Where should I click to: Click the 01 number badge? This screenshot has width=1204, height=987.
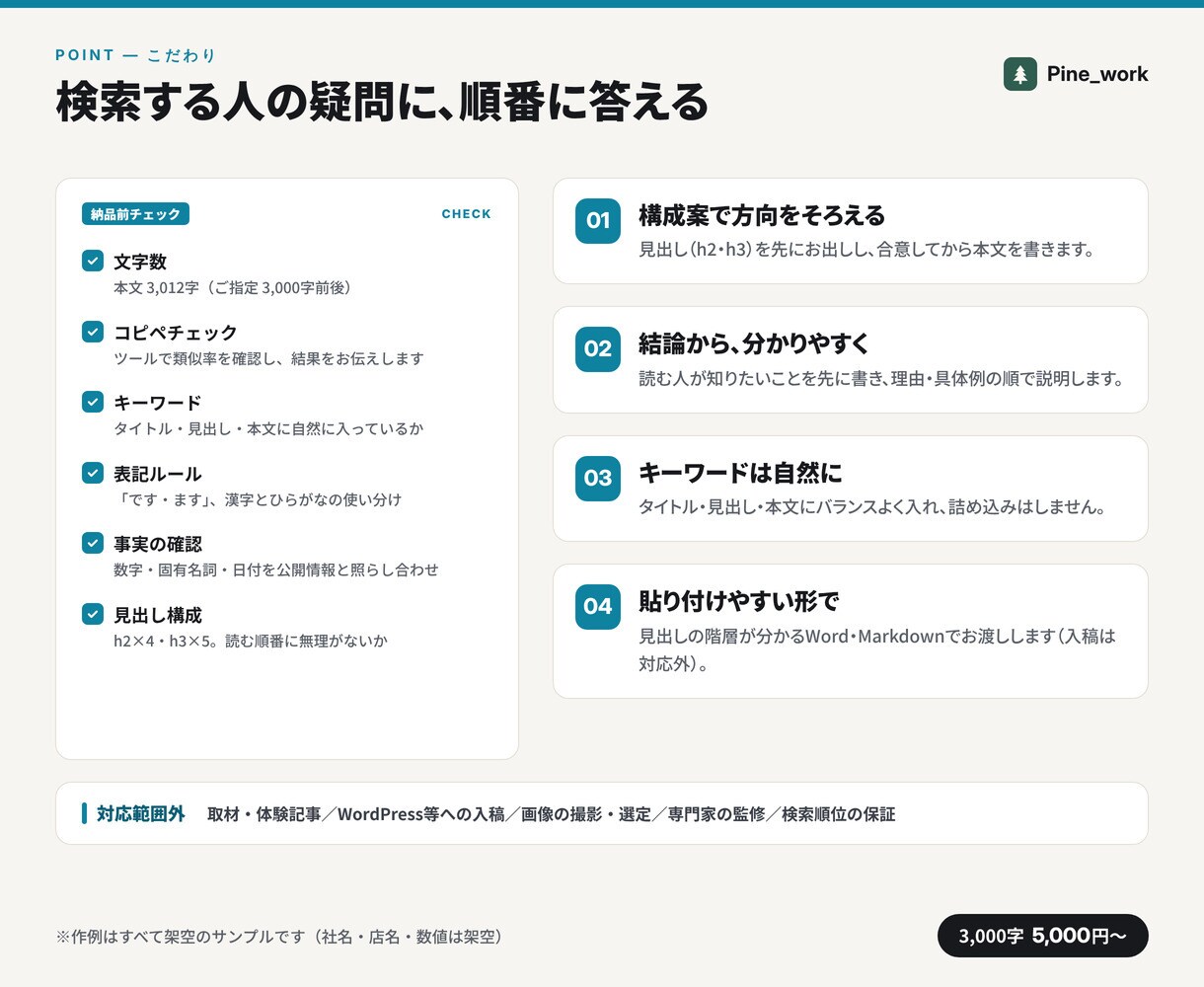point(598,220)
